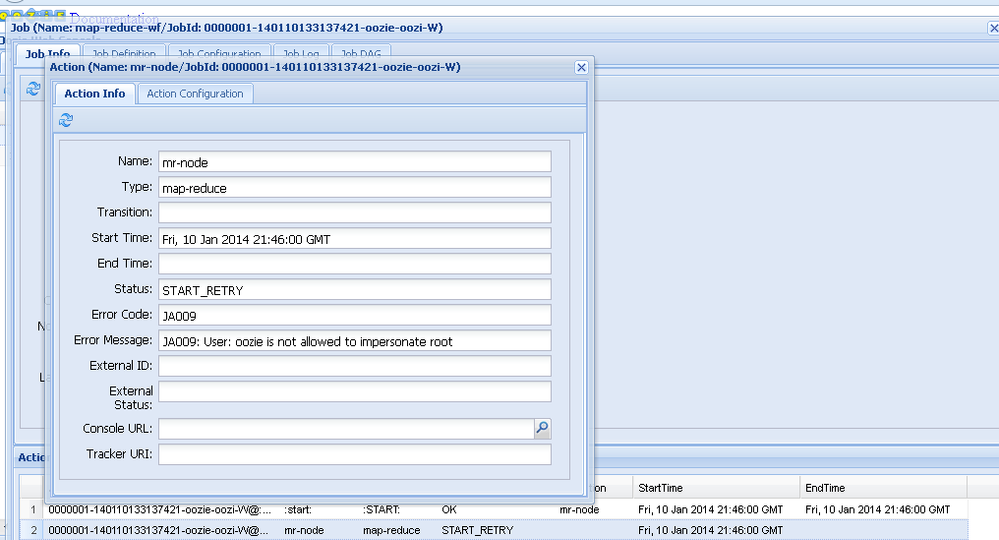The image size is (999, 540).
Task: Open the Action Configuration tab
Action: pos(196,94)
